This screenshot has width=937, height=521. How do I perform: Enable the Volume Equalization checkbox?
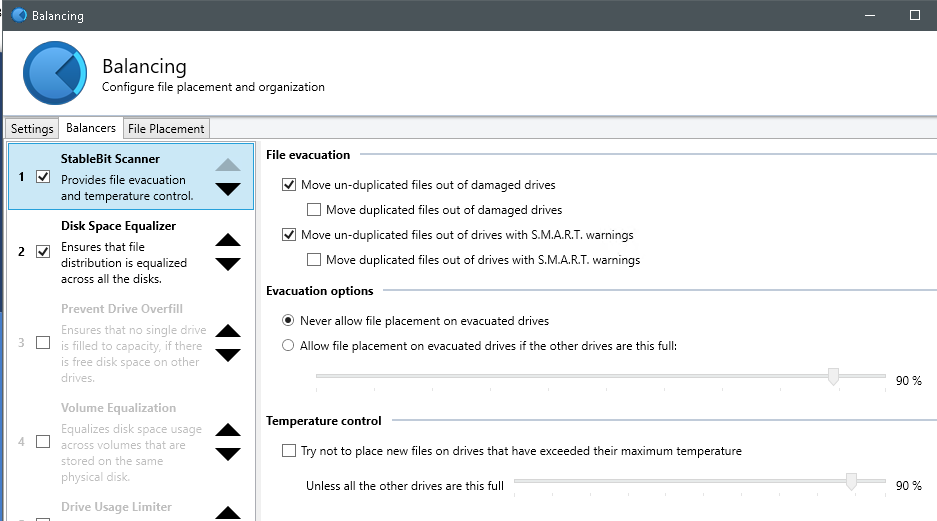43,442
